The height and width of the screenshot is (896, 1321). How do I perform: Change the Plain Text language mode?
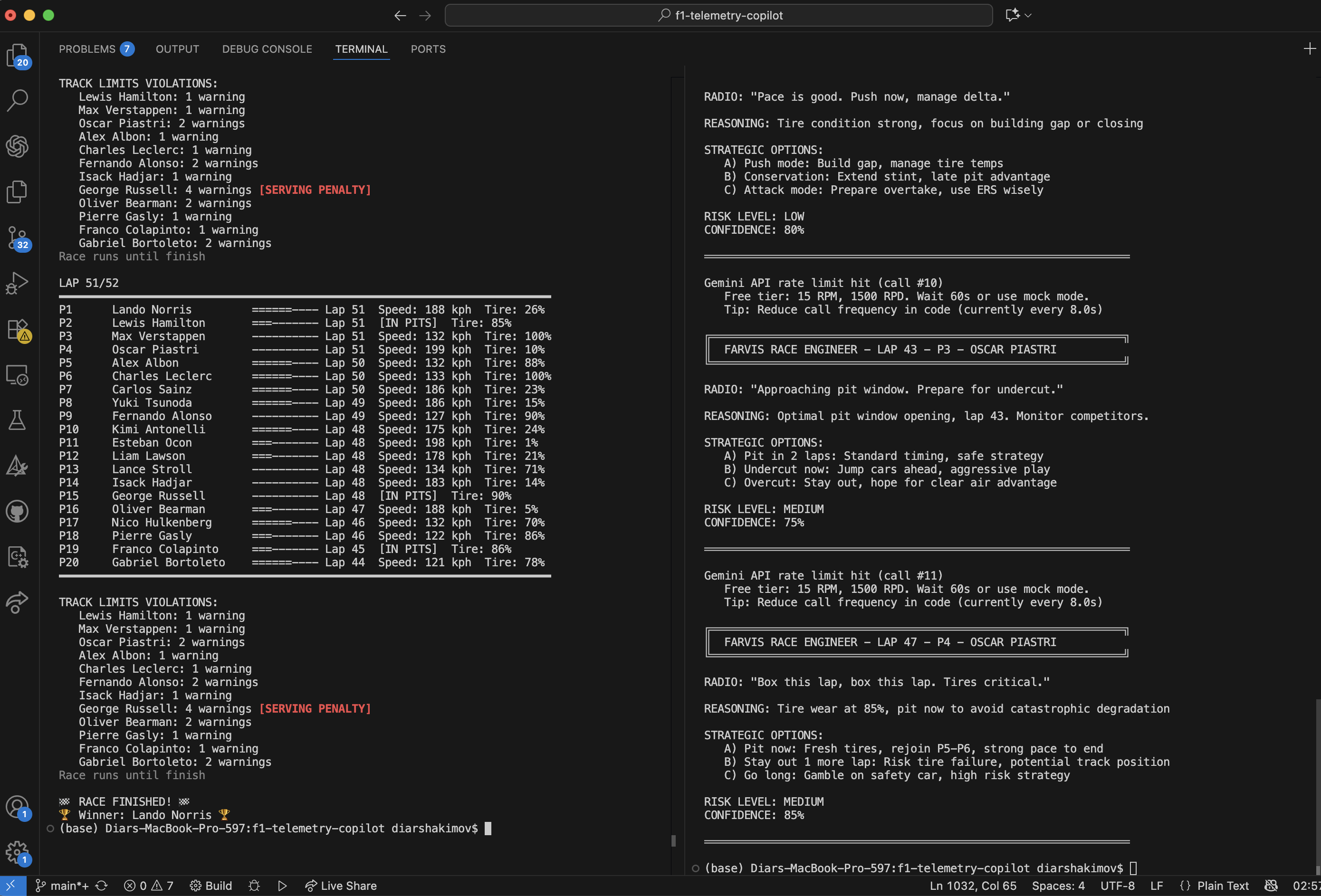(x=1222, y=885)
